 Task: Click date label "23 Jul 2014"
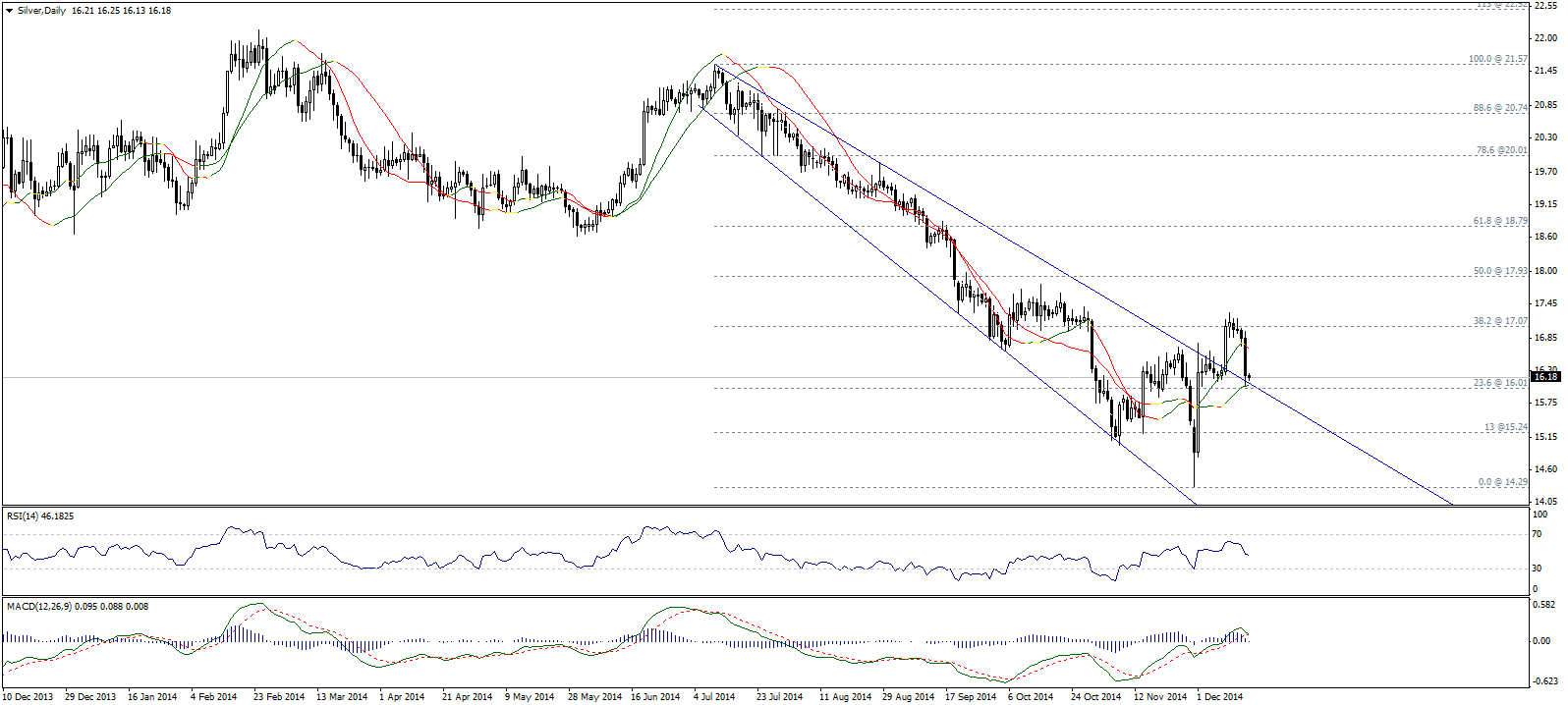coord(779,697)
